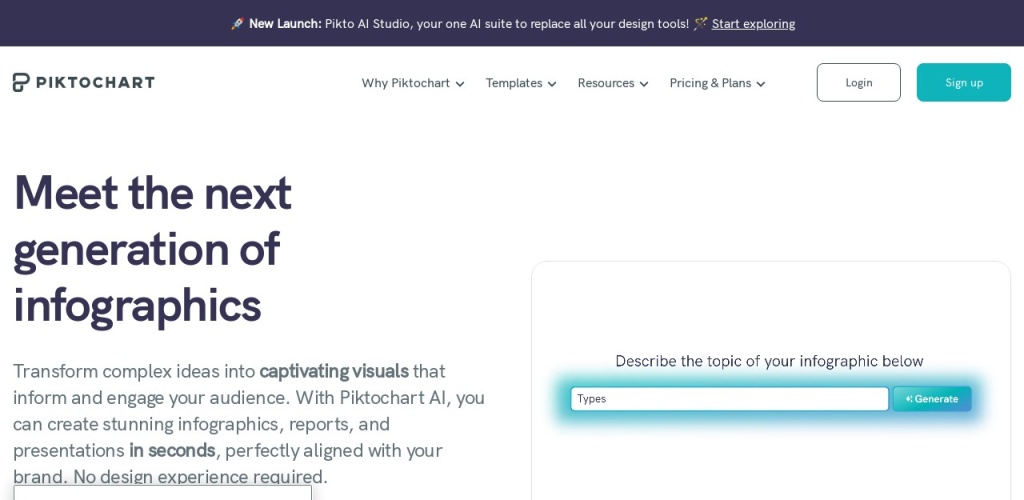
Task: Follow the Start exploring link
Action: pyautogui.click(x=753, y=24)
